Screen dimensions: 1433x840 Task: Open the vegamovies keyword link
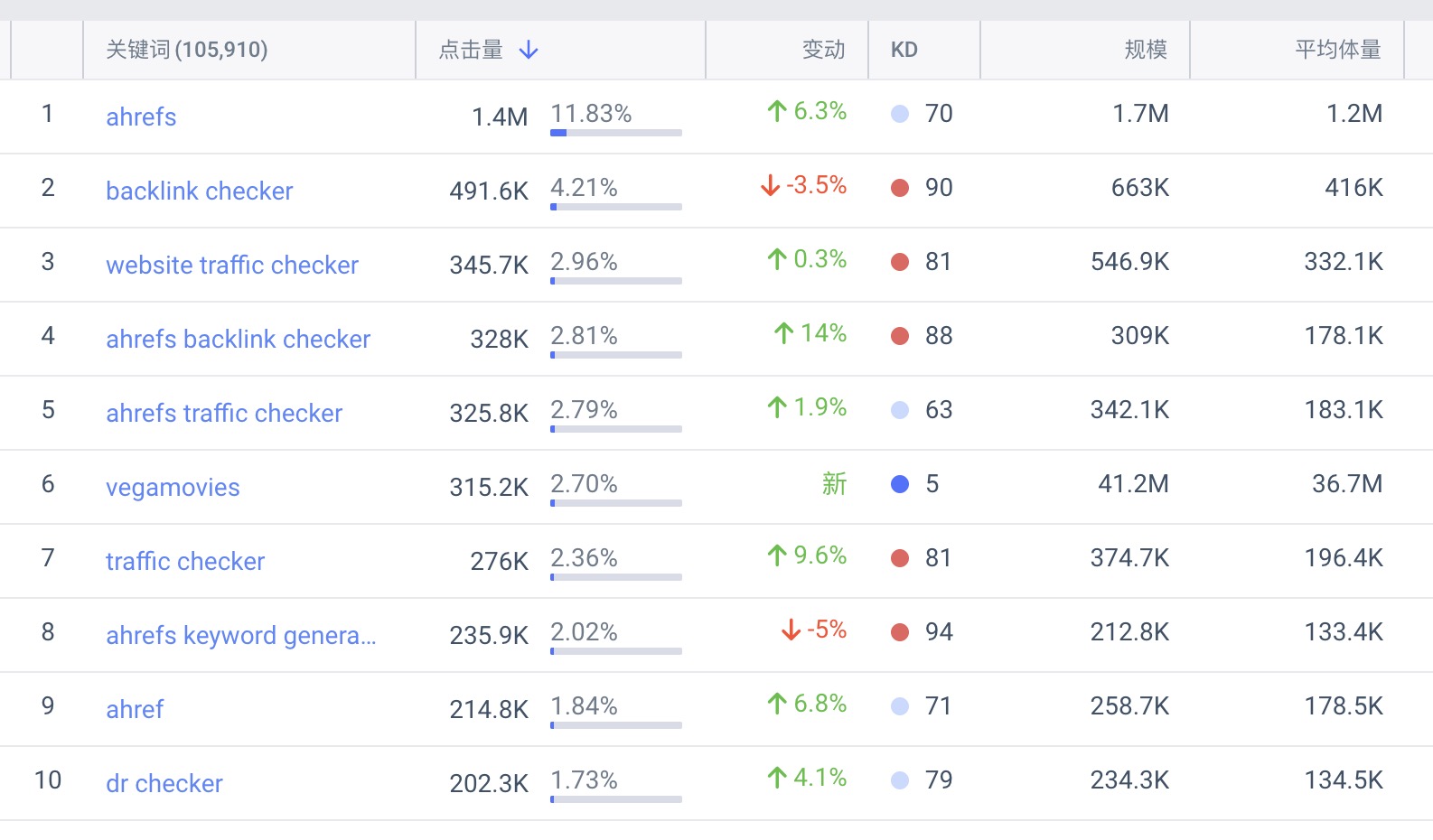point(173,488)
